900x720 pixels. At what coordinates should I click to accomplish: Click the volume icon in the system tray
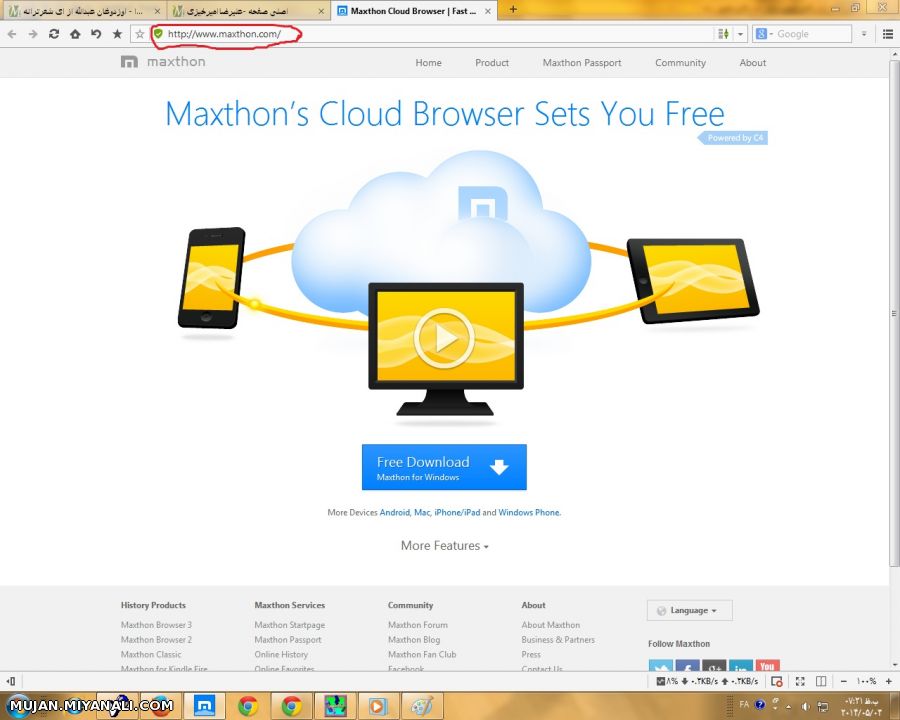tap(806, 706)
